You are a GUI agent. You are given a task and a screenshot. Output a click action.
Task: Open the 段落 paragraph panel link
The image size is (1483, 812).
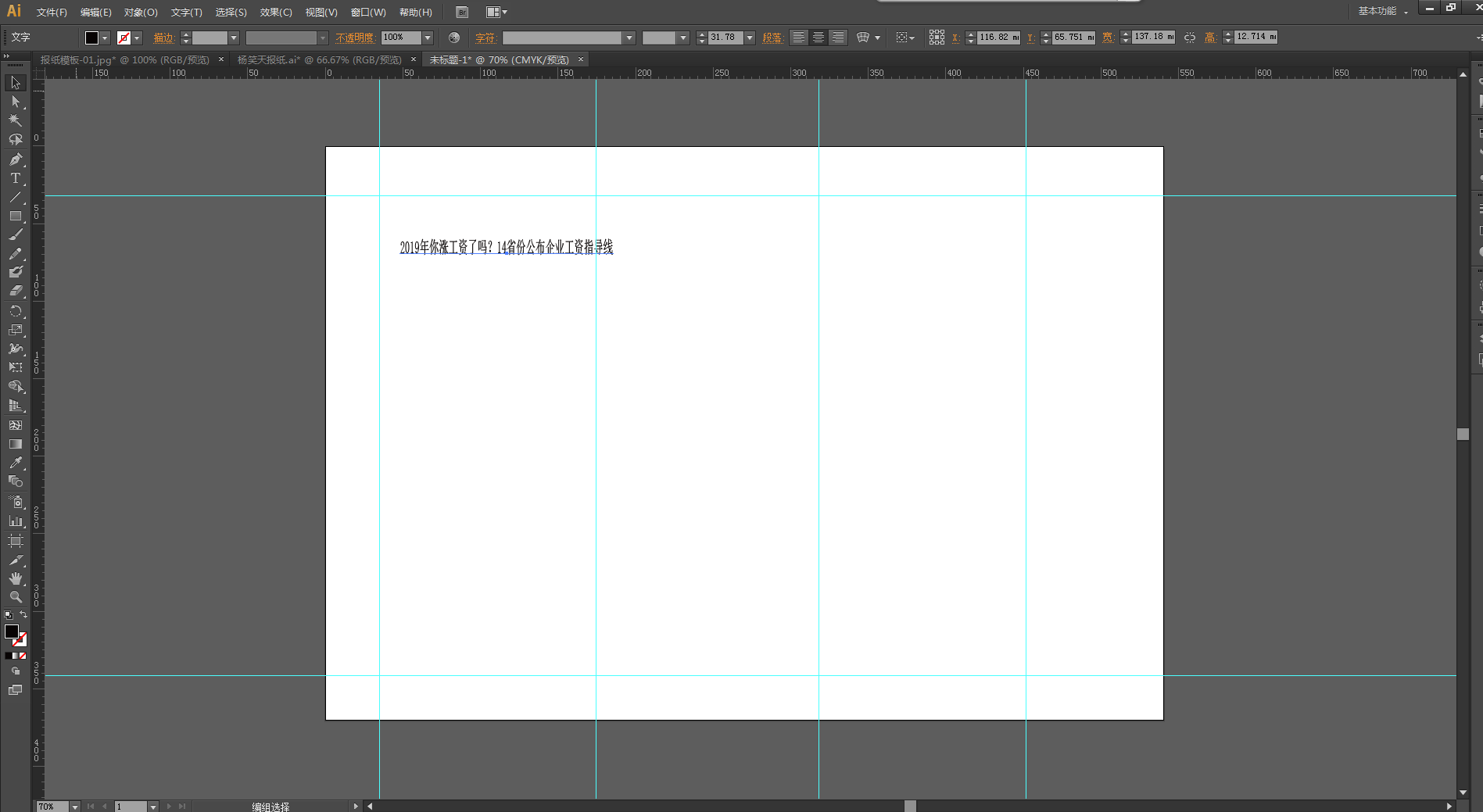772,38
